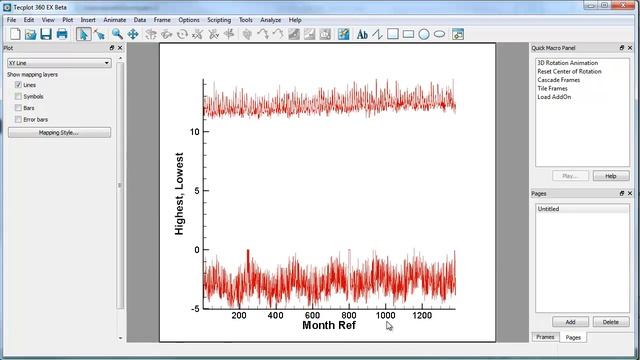Click the Add page button

coord(570,322)
